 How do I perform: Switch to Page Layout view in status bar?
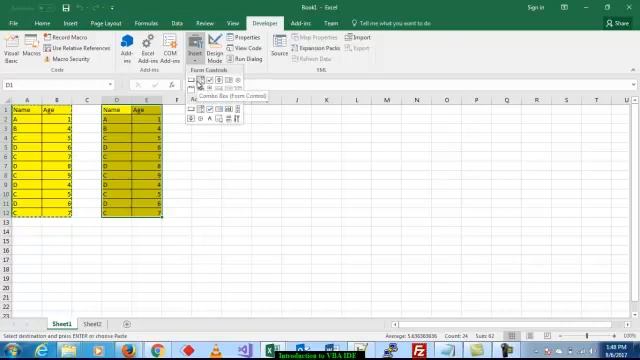pos(530,336)
